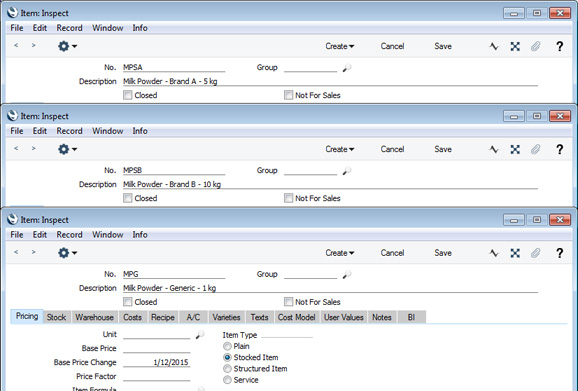Cancel changes in MPSB window
The image size is (578, 391).
pyautogui.click(x=392, y=149)
